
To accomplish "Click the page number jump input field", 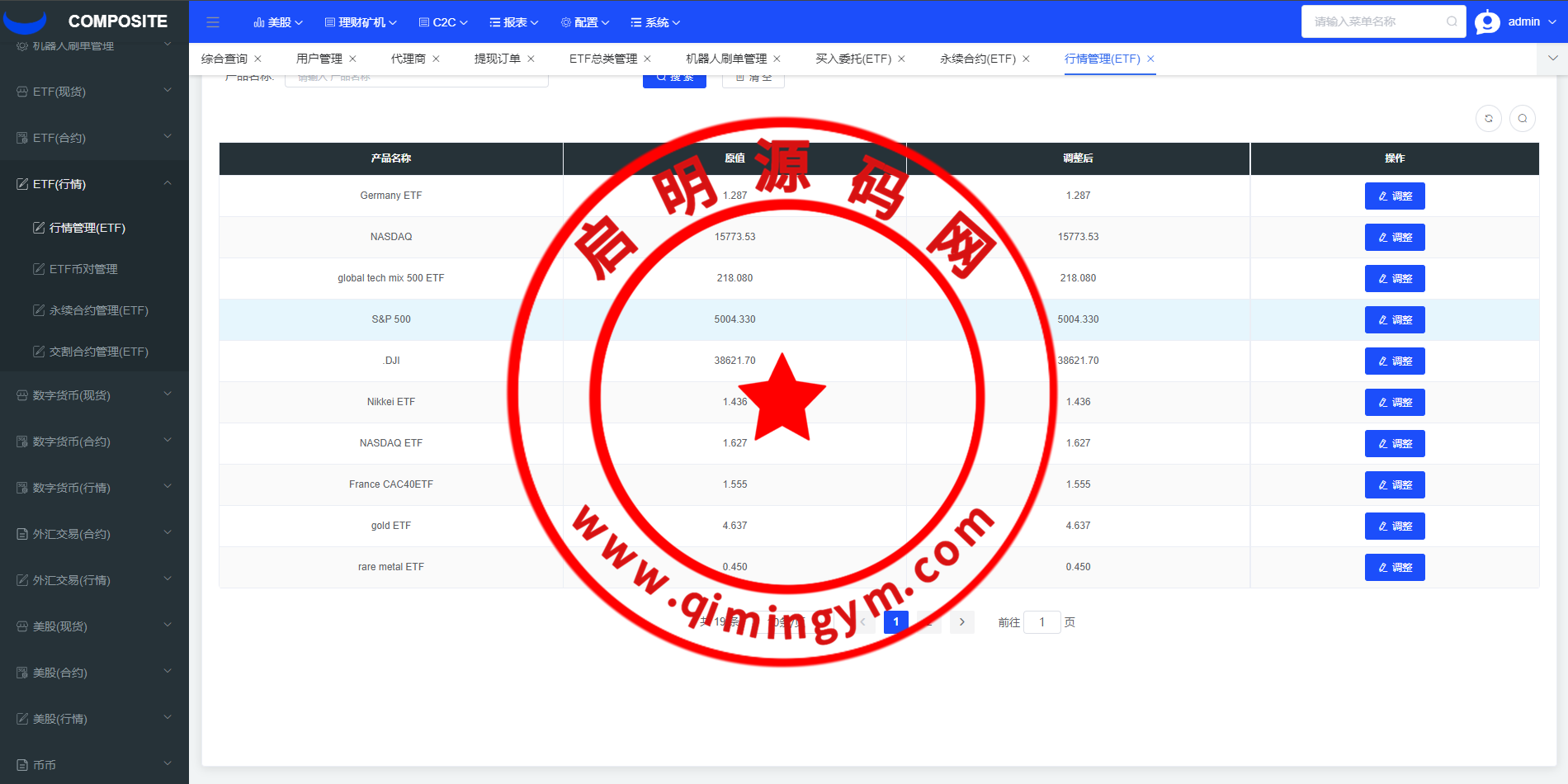I will point(1041,622).
